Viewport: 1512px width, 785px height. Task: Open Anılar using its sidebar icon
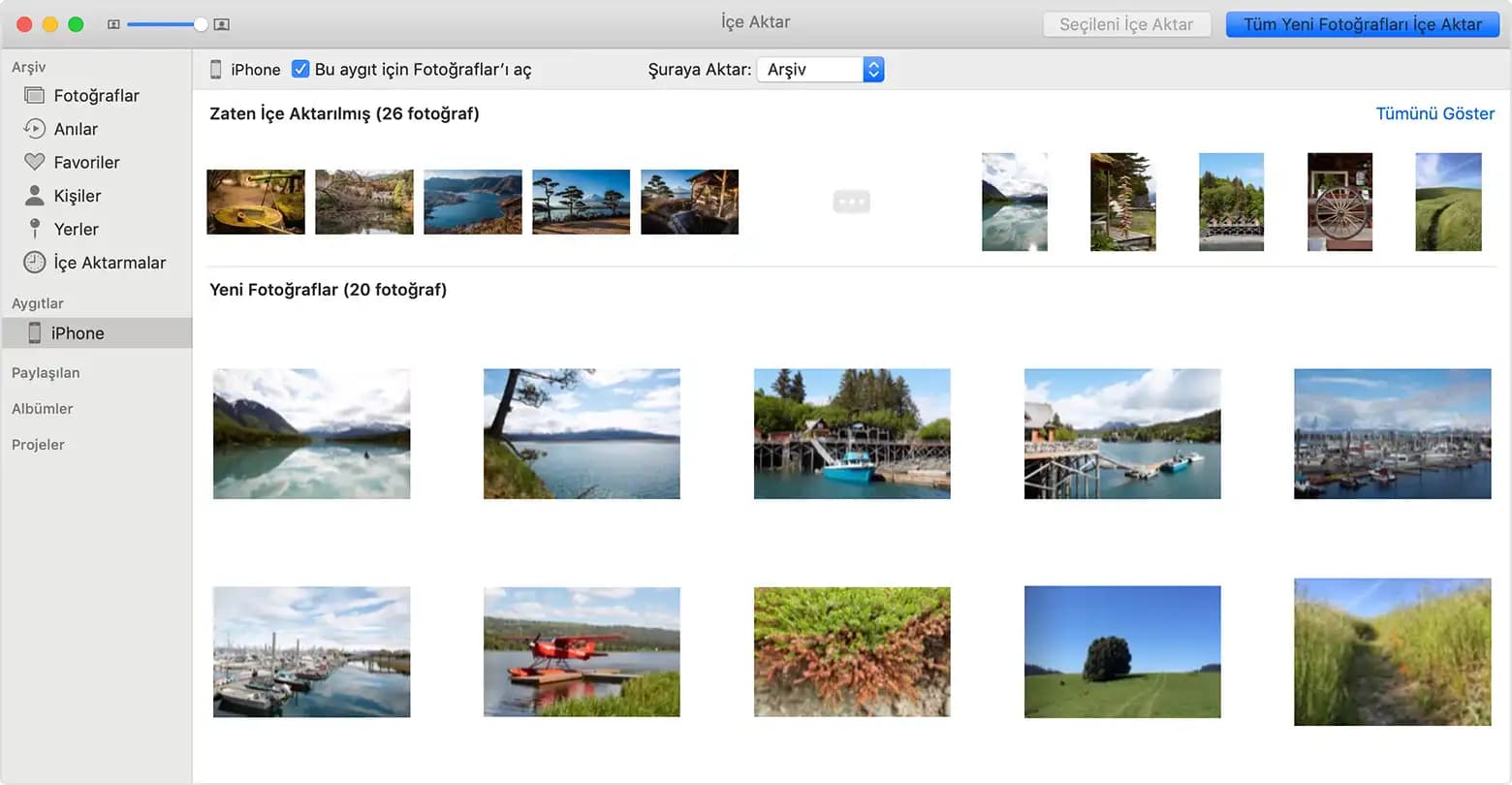tap(35, 129)
